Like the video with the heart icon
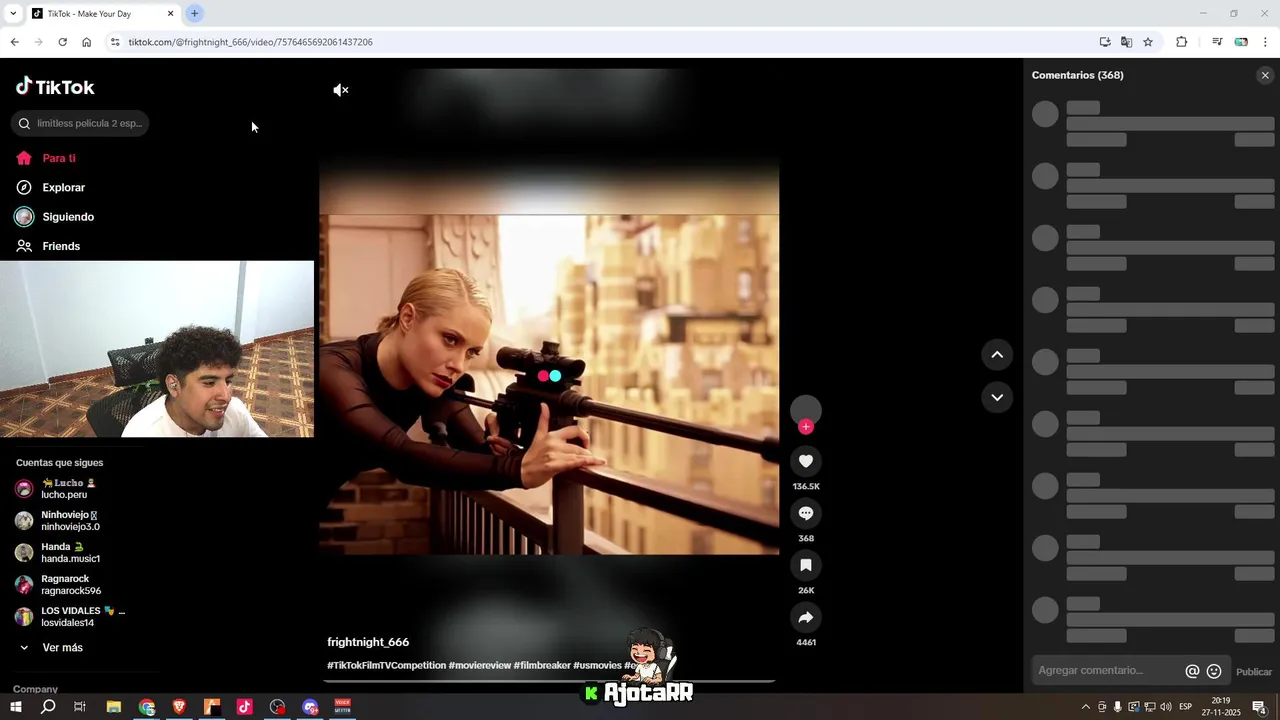Screen dimensions: 1280x720 (x=806, y=461)
